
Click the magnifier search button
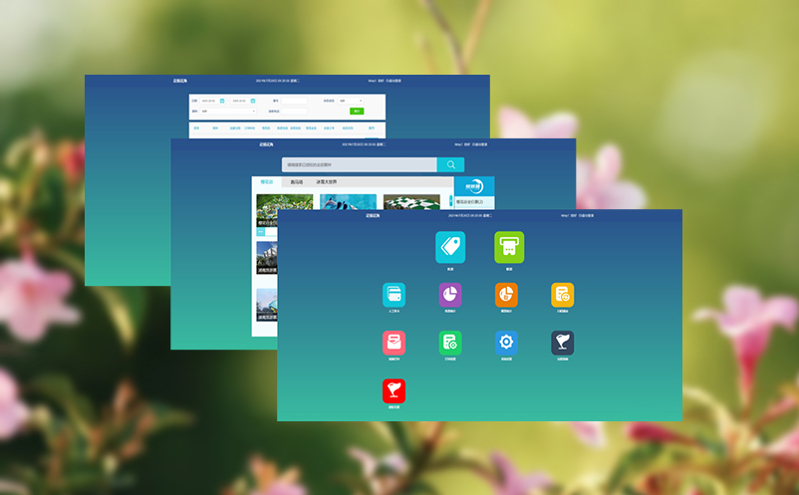[451, 165]
